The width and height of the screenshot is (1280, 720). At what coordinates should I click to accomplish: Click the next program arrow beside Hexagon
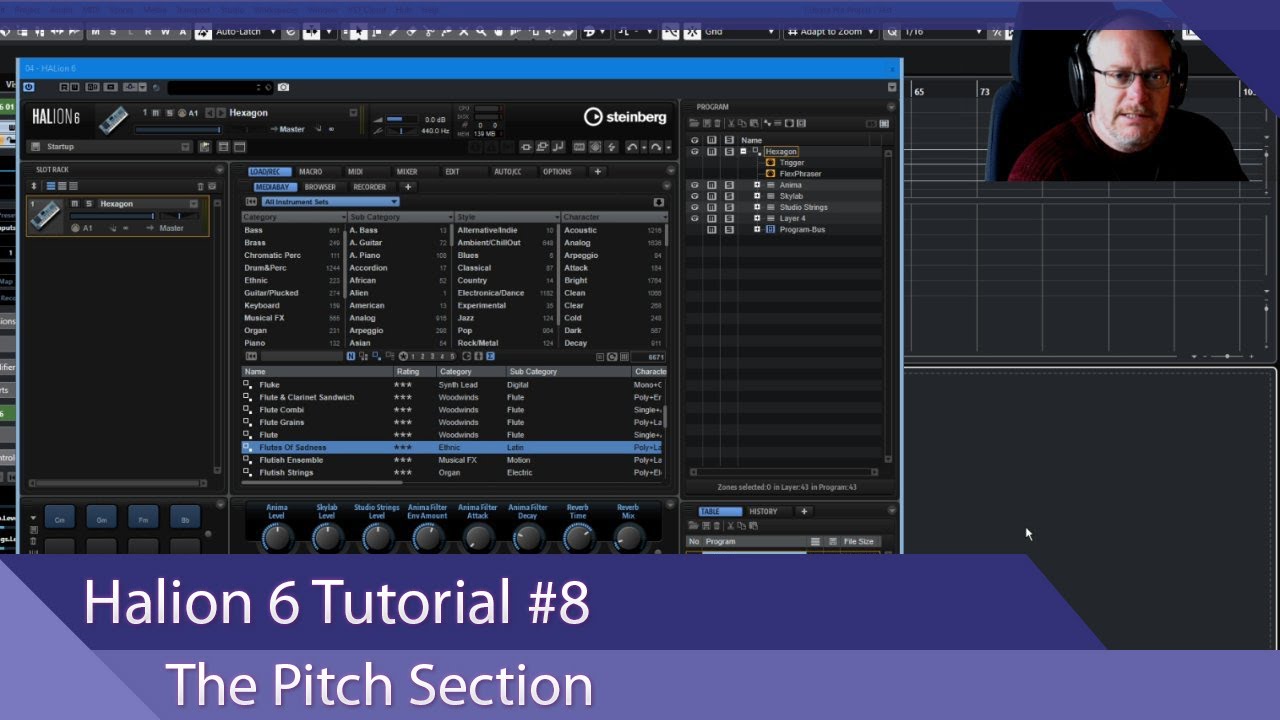(220, 113)
